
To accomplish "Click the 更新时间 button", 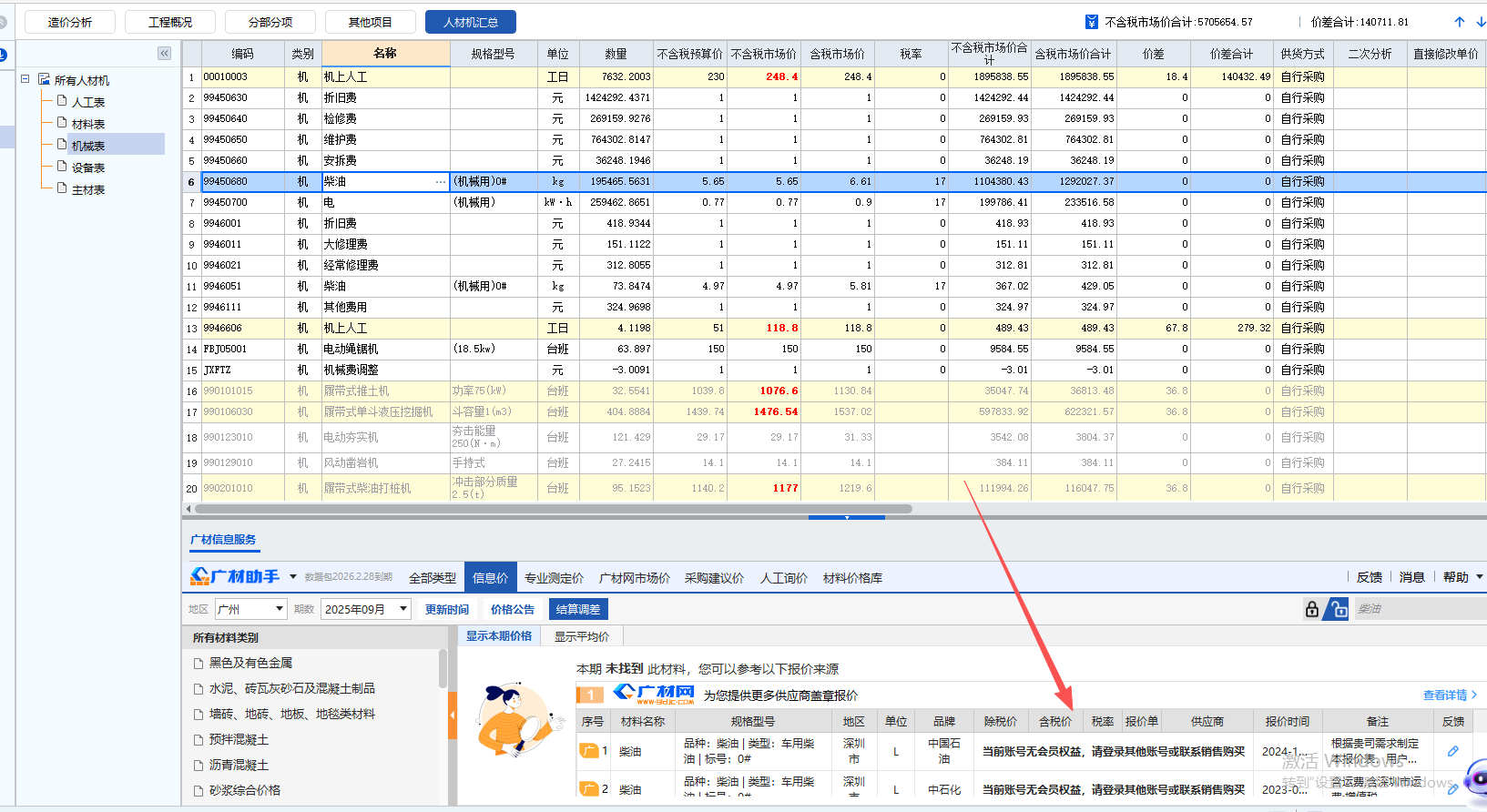I will [447, 610].
